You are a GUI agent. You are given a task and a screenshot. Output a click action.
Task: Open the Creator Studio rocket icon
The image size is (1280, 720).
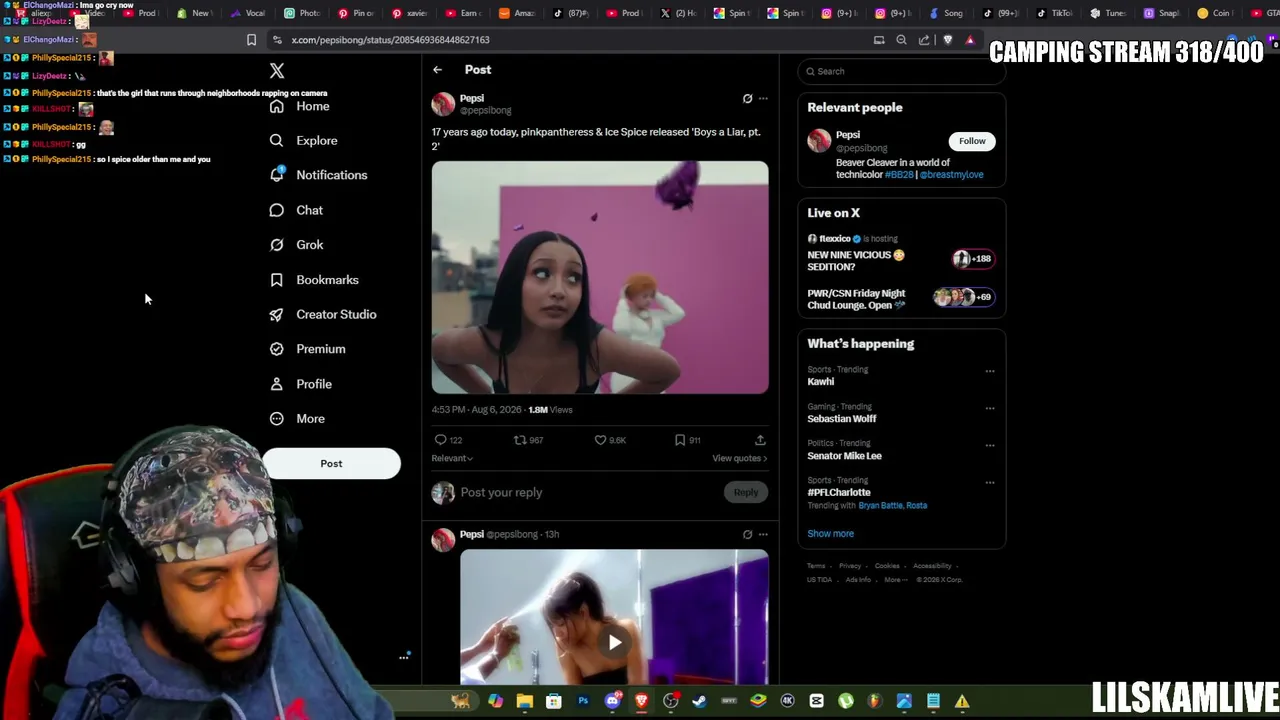pyautogui.click(x=277, y=314)
